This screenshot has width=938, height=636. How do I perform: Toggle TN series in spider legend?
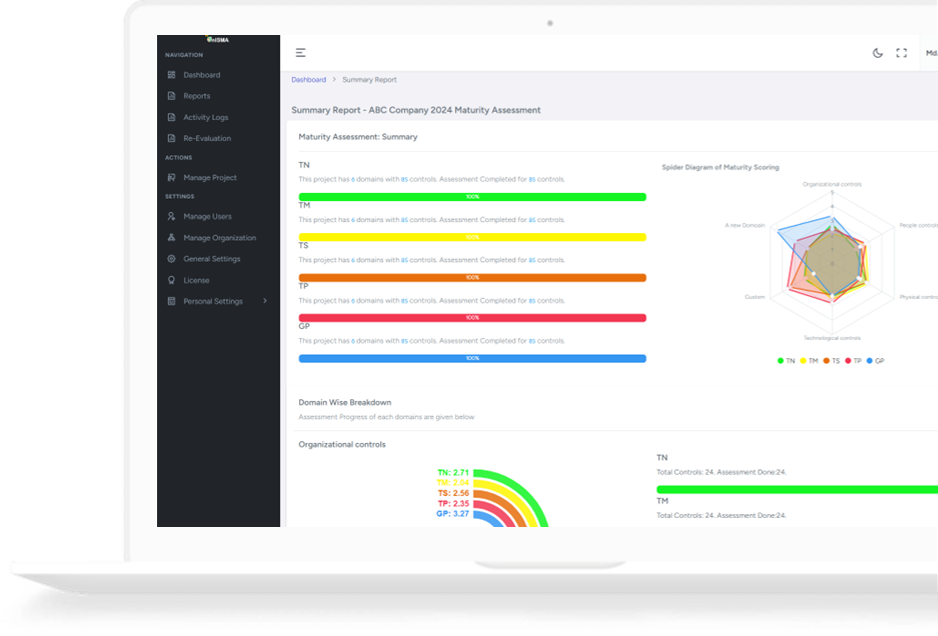(x=786, y=361)
